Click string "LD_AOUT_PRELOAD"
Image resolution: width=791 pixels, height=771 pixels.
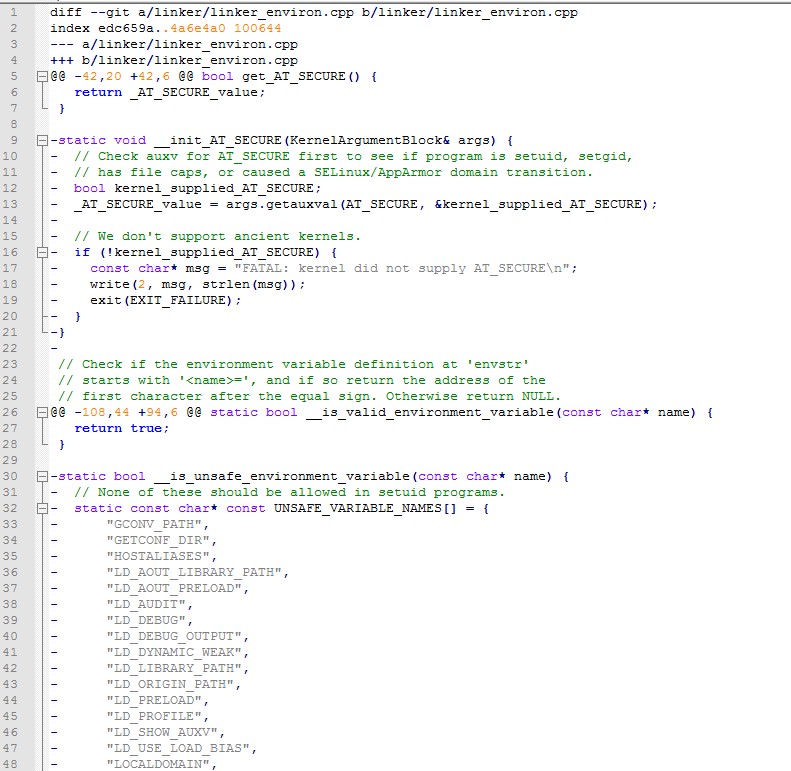(x=174, y=588)
